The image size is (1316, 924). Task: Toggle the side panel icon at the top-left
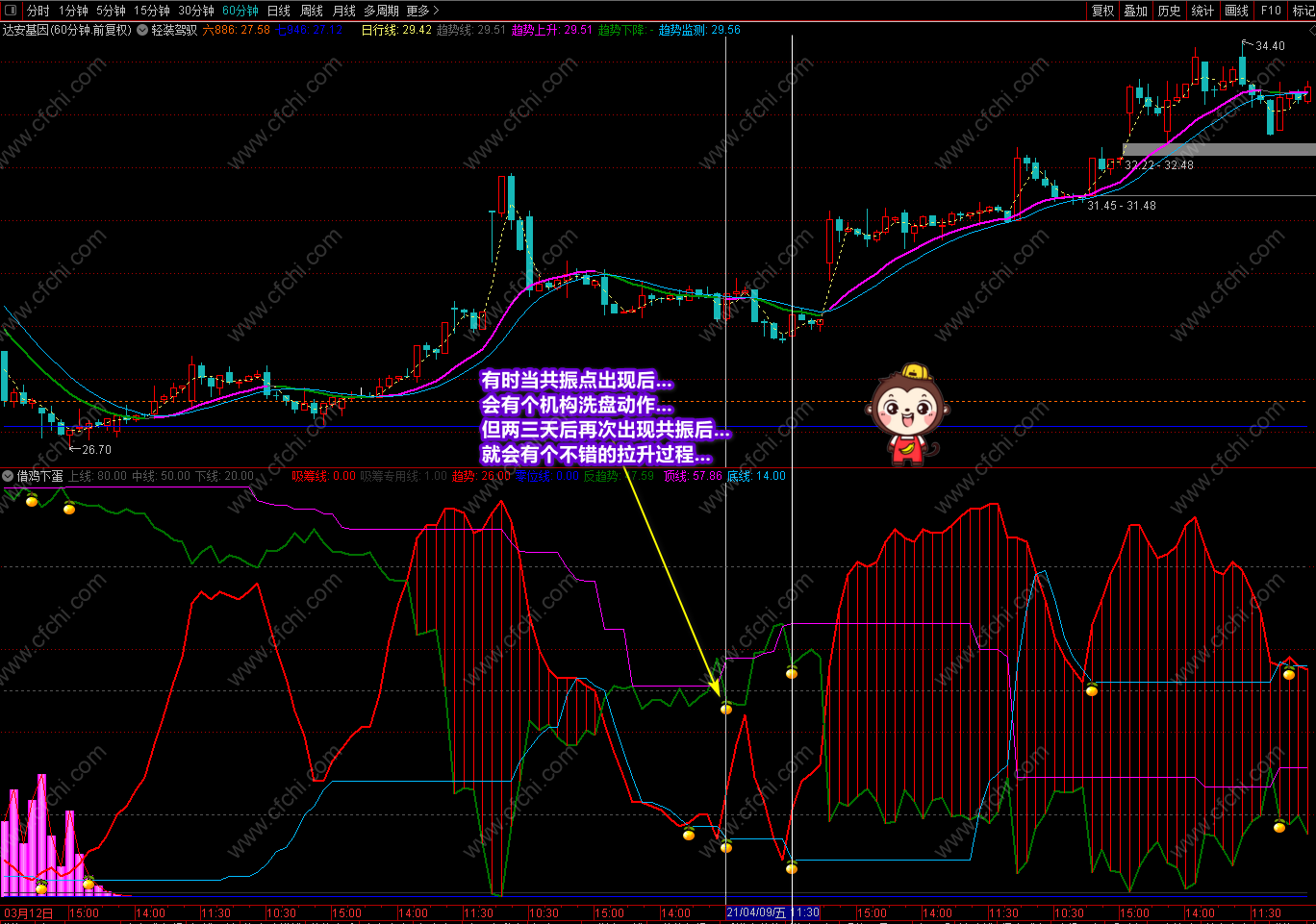tap(11, 11)
